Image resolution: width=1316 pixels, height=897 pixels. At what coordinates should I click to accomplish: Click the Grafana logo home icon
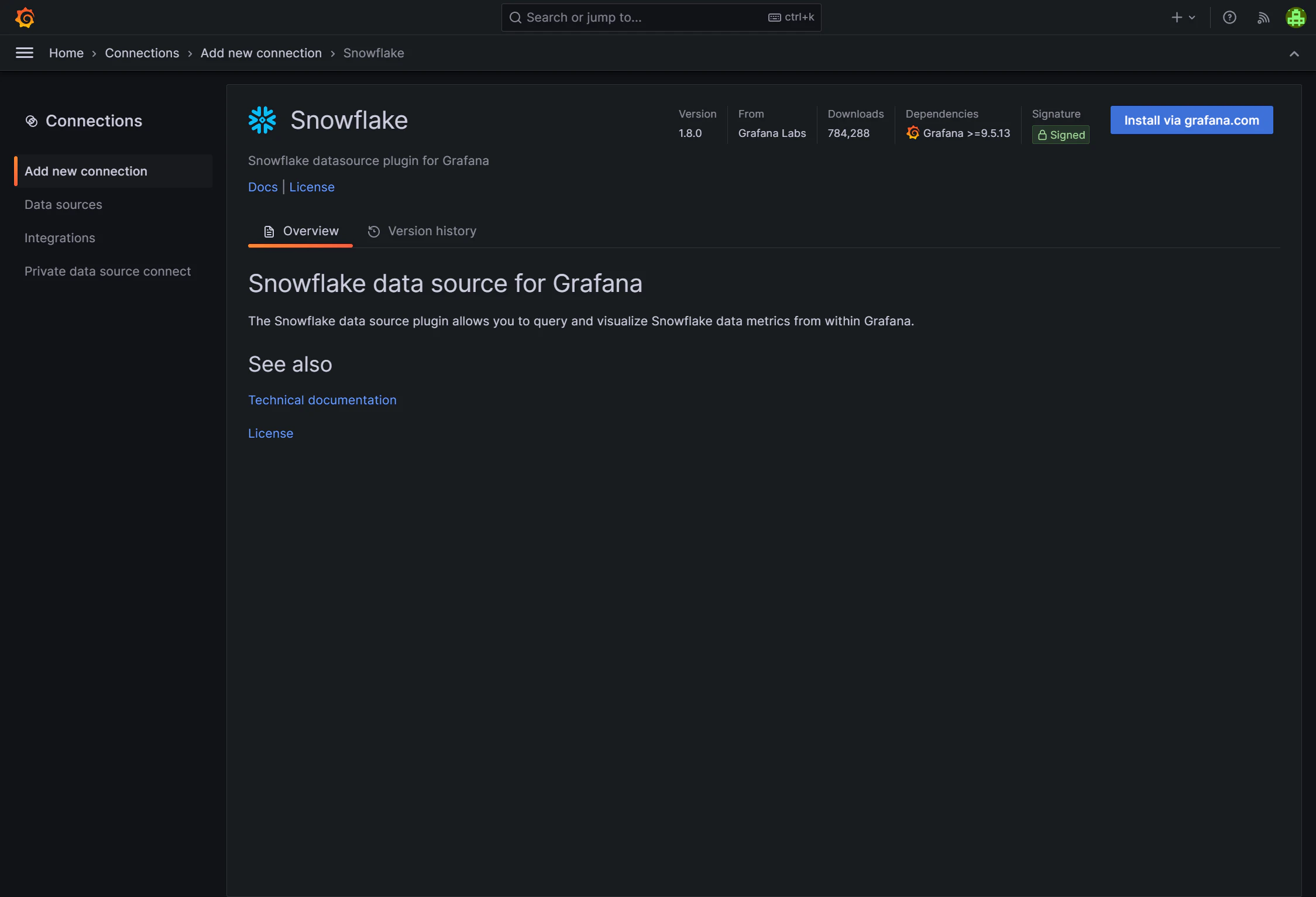click(25, 18)
